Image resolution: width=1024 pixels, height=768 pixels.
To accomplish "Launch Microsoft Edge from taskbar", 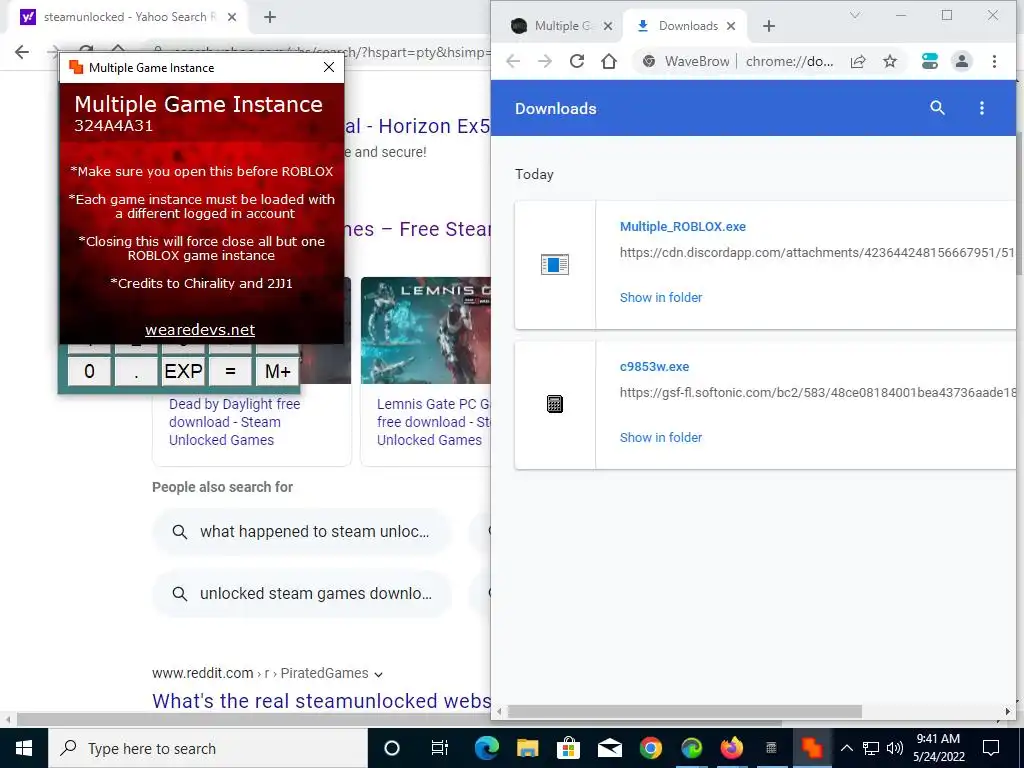I will pos(487,748).
